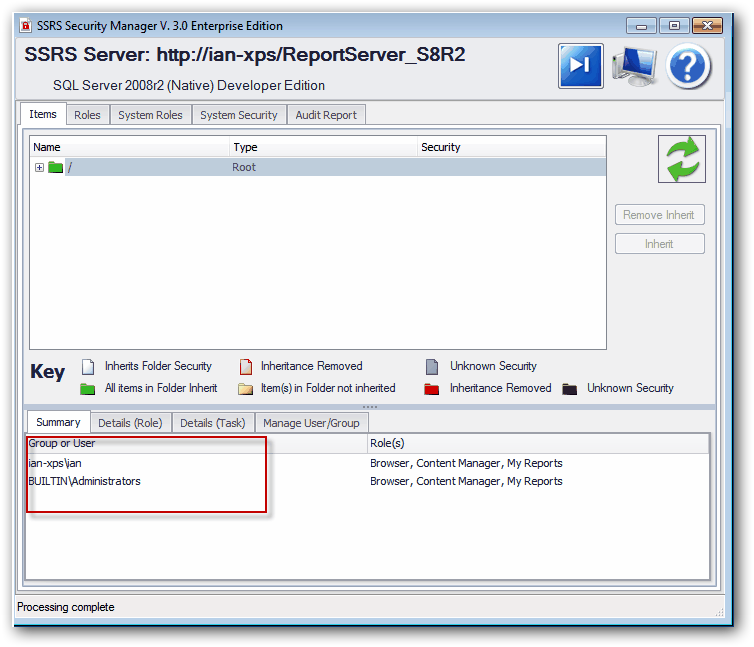
Task: Open the Audit Report tab
Action: tap(326, 115)
